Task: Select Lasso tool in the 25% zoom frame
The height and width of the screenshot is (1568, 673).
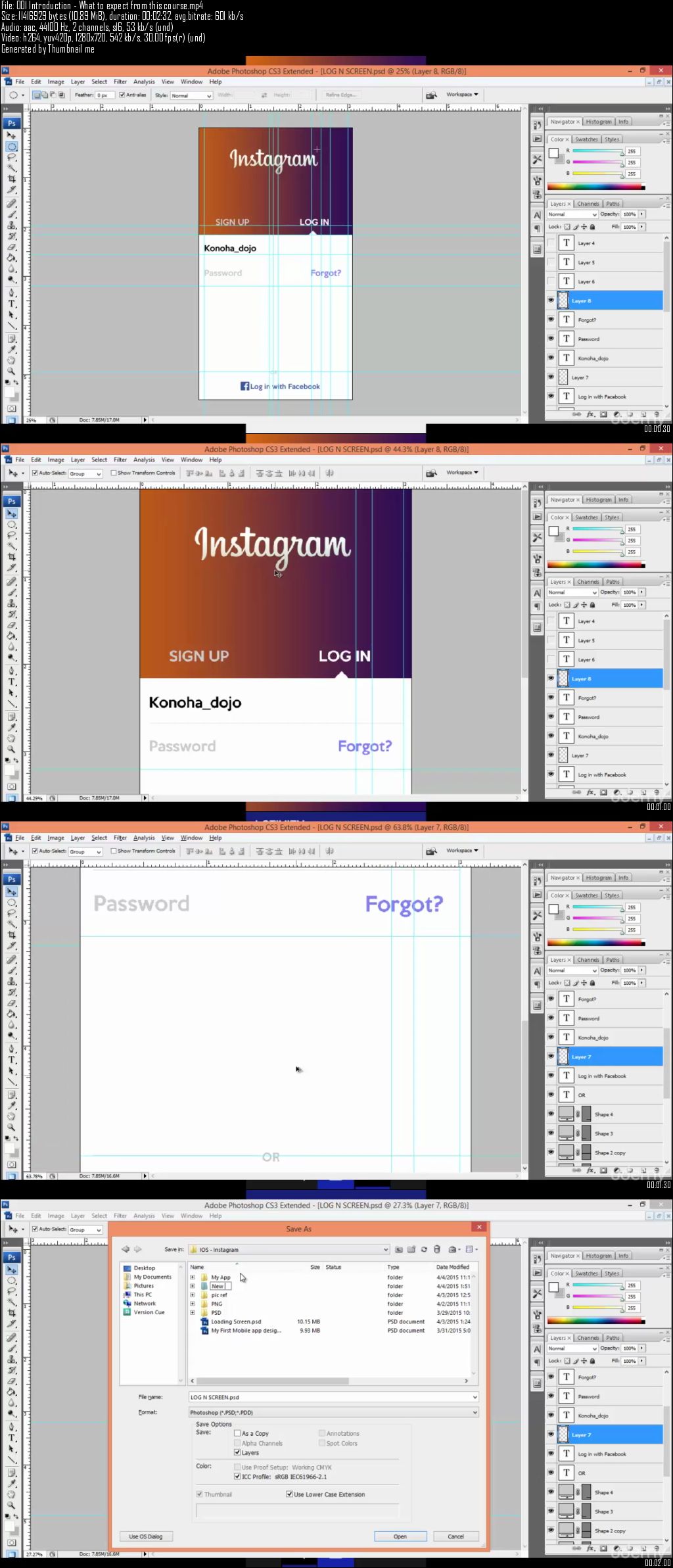Action: [x=11, y=158]
